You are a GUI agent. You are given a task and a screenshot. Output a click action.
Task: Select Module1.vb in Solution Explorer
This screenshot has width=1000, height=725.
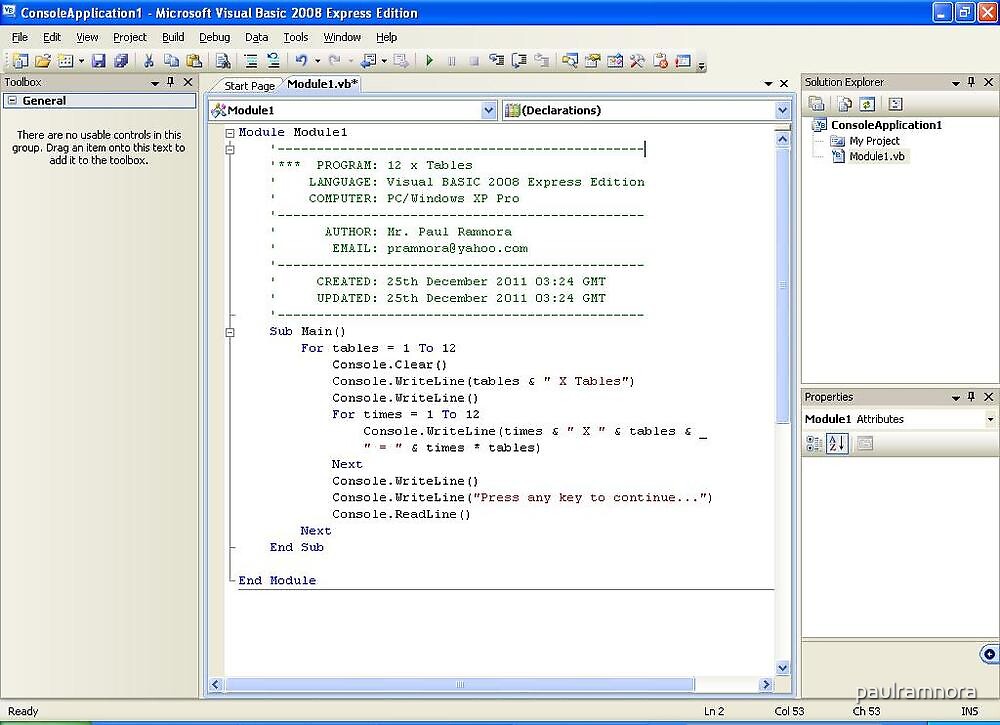pyautogui.click(x=876, y=157)
